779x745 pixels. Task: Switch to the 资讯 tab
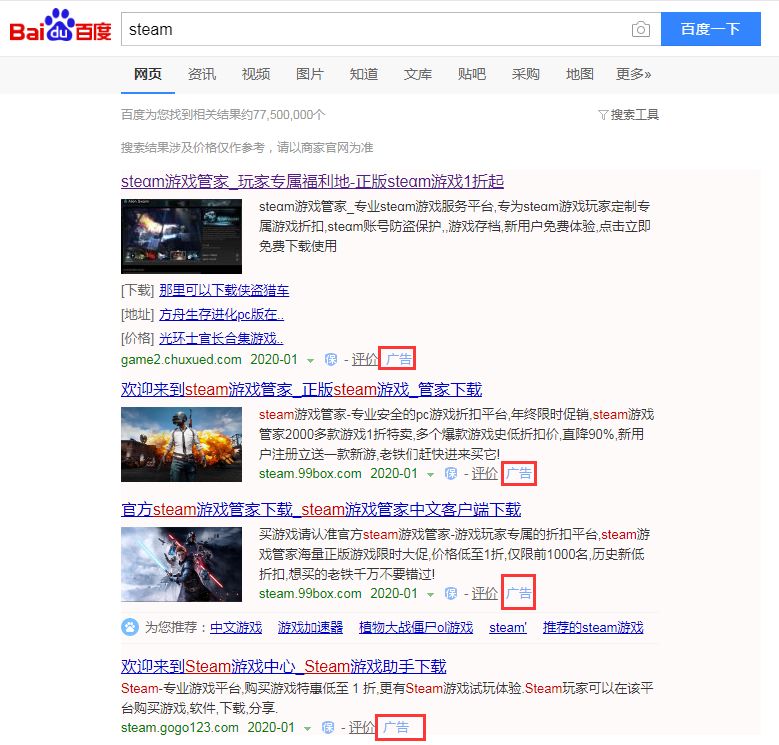pyautogui.click(x=202, y=74)
